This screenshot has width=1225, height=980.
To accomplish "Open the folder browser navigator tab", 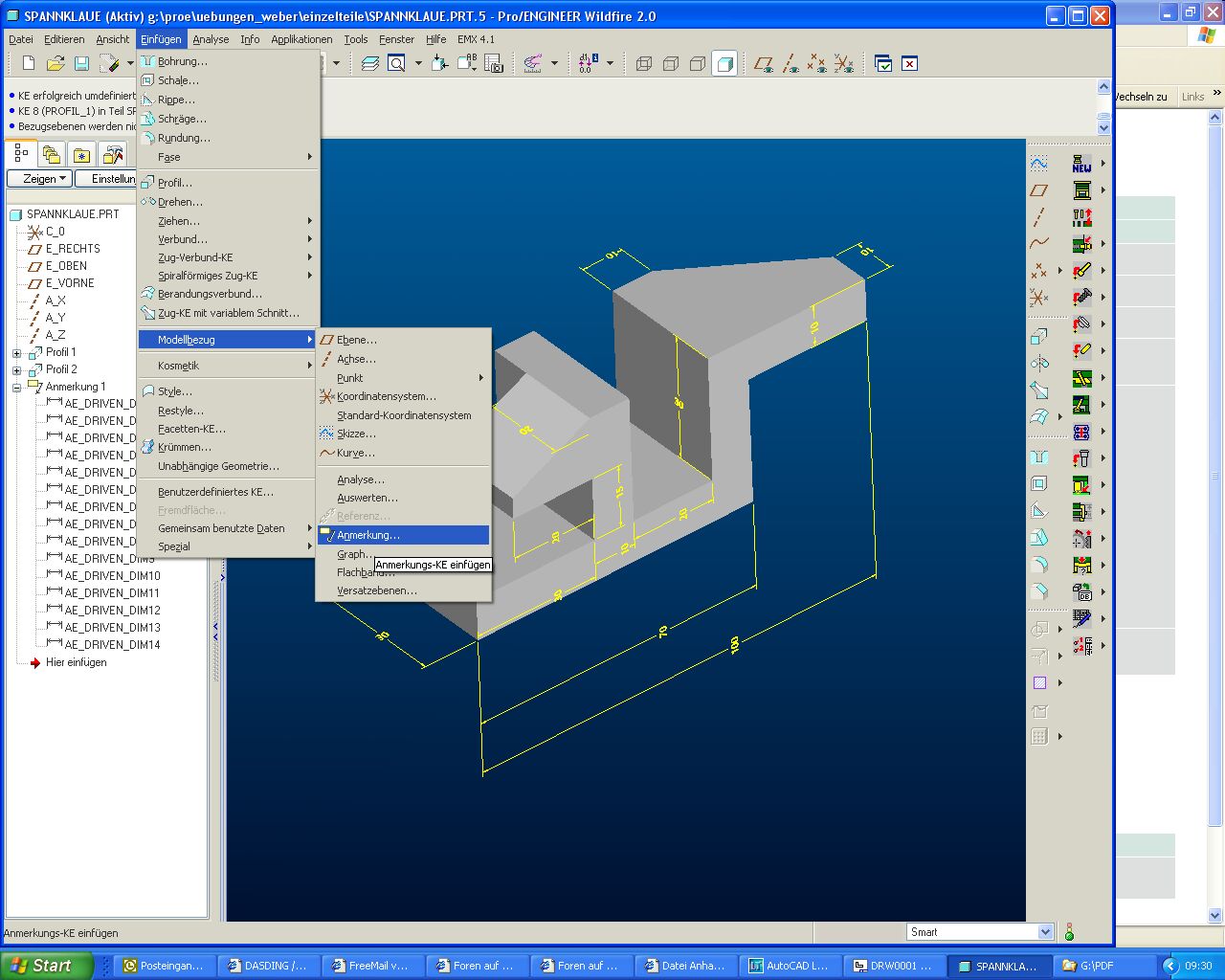I will (52, 155).
